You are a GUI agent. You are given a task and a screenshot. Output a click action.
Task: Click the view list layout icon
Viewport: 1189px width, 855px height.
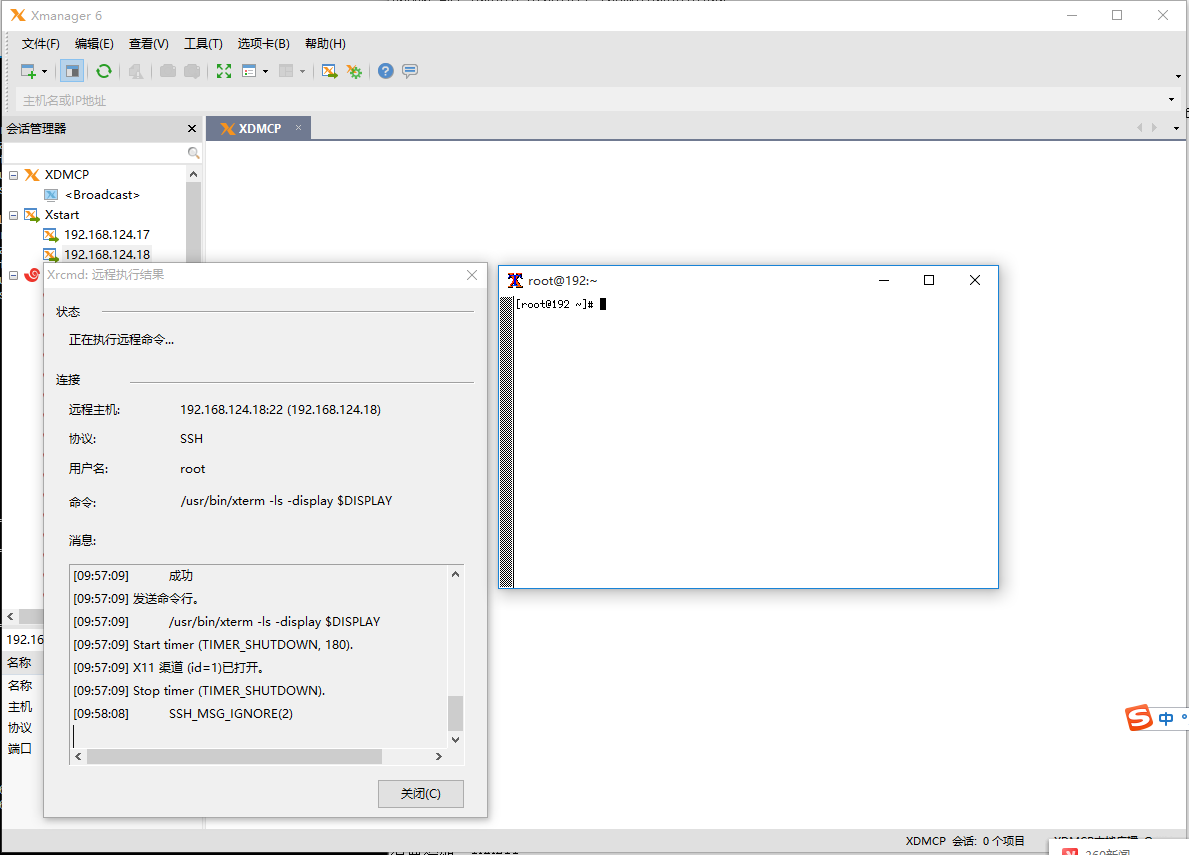click(249, 71)
